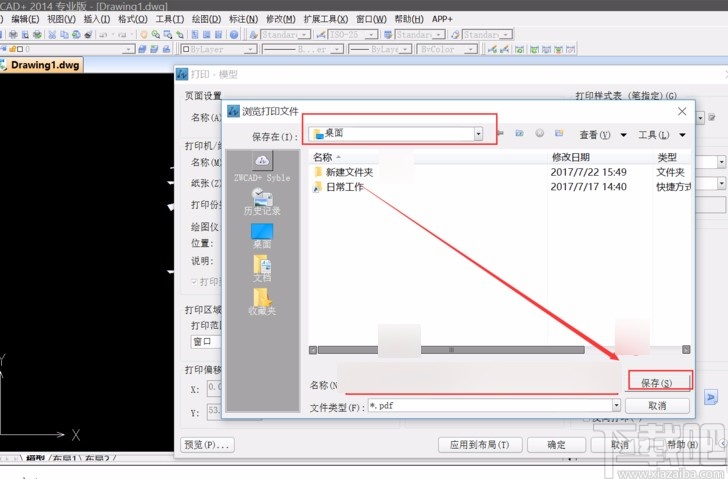This screenshot has height=479, width=728.
Task: Click the horizontal scrollbar left arrow
Action: click(x=313, y=350)
